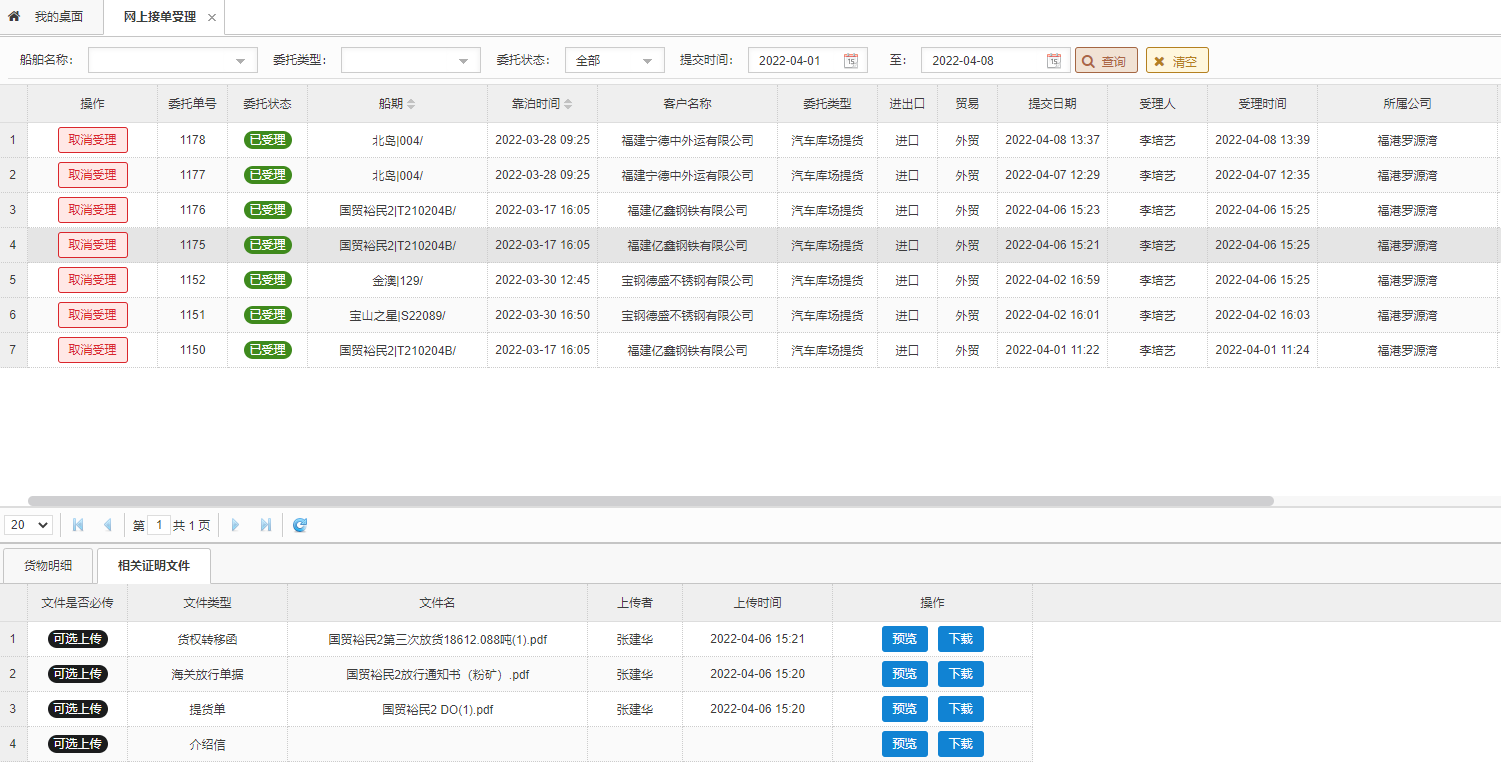Click 福建宁德中外运有限公司 in order 1177 row
Image resolution: width=1501 pixels, height=770 pixels.
pos(688,175)
